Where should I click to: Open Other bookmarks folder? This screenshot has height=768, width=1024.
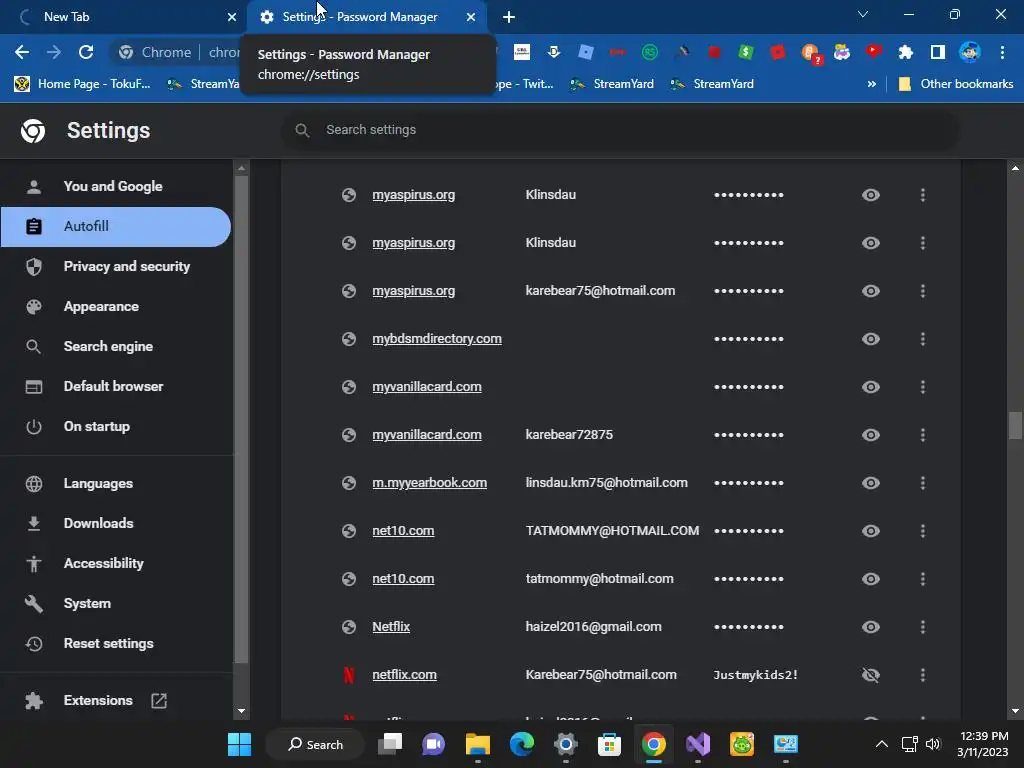956,84
